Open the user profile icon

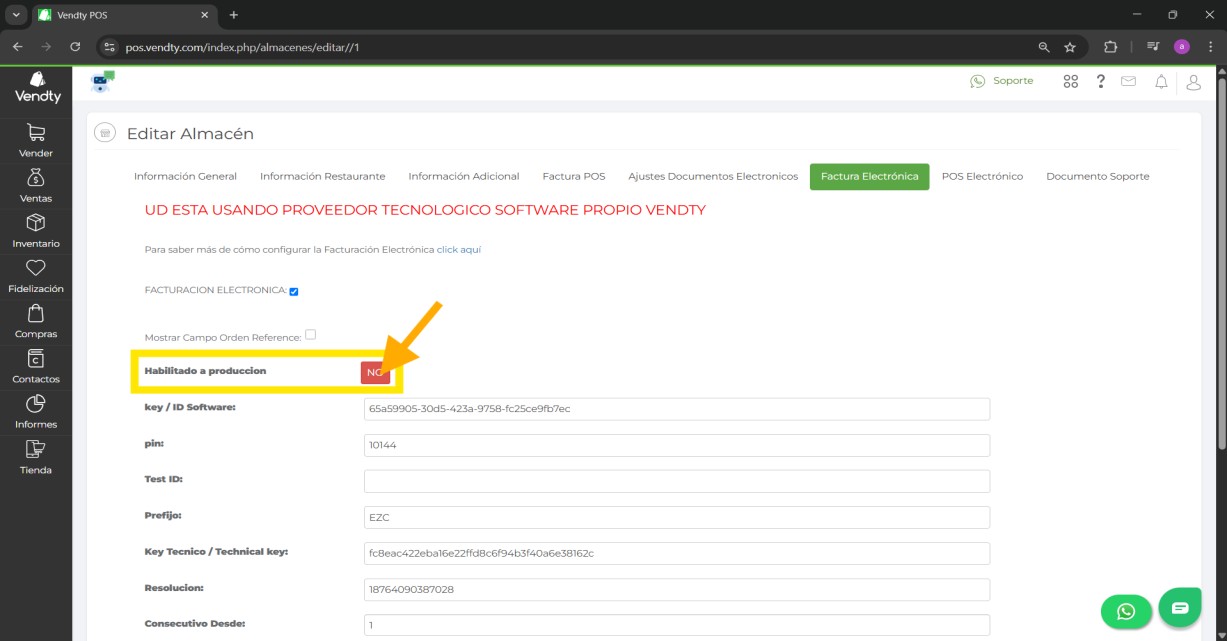pyautogui.click(x=1193, y=82)
